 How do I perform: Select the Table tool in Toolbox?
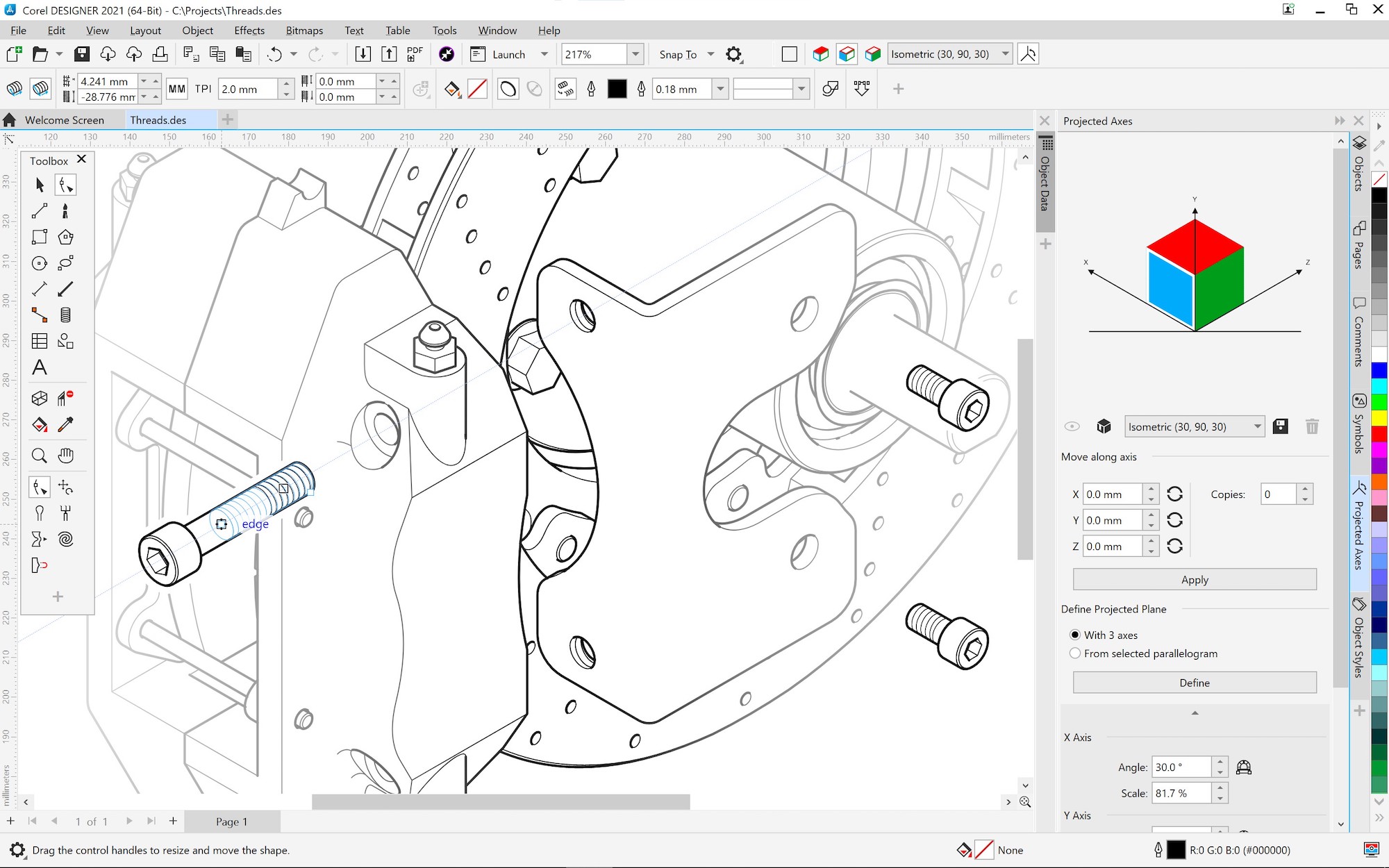[x=40, y=341]
